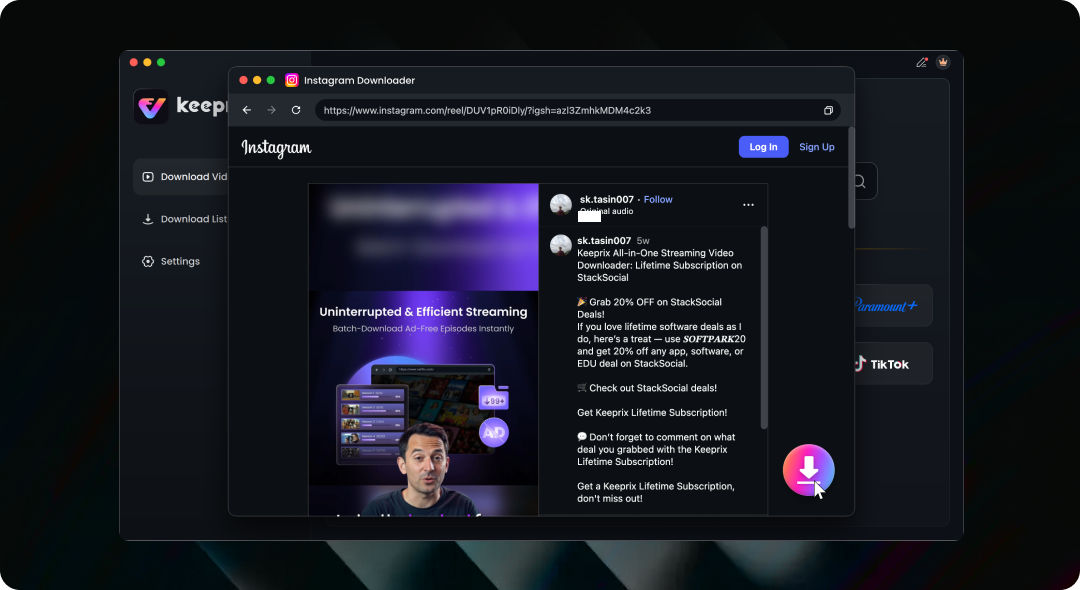1080x590 pixels.
Task: Click the Instagram logo in the window title
Action: pyautogui.click(x=291, y=81)
